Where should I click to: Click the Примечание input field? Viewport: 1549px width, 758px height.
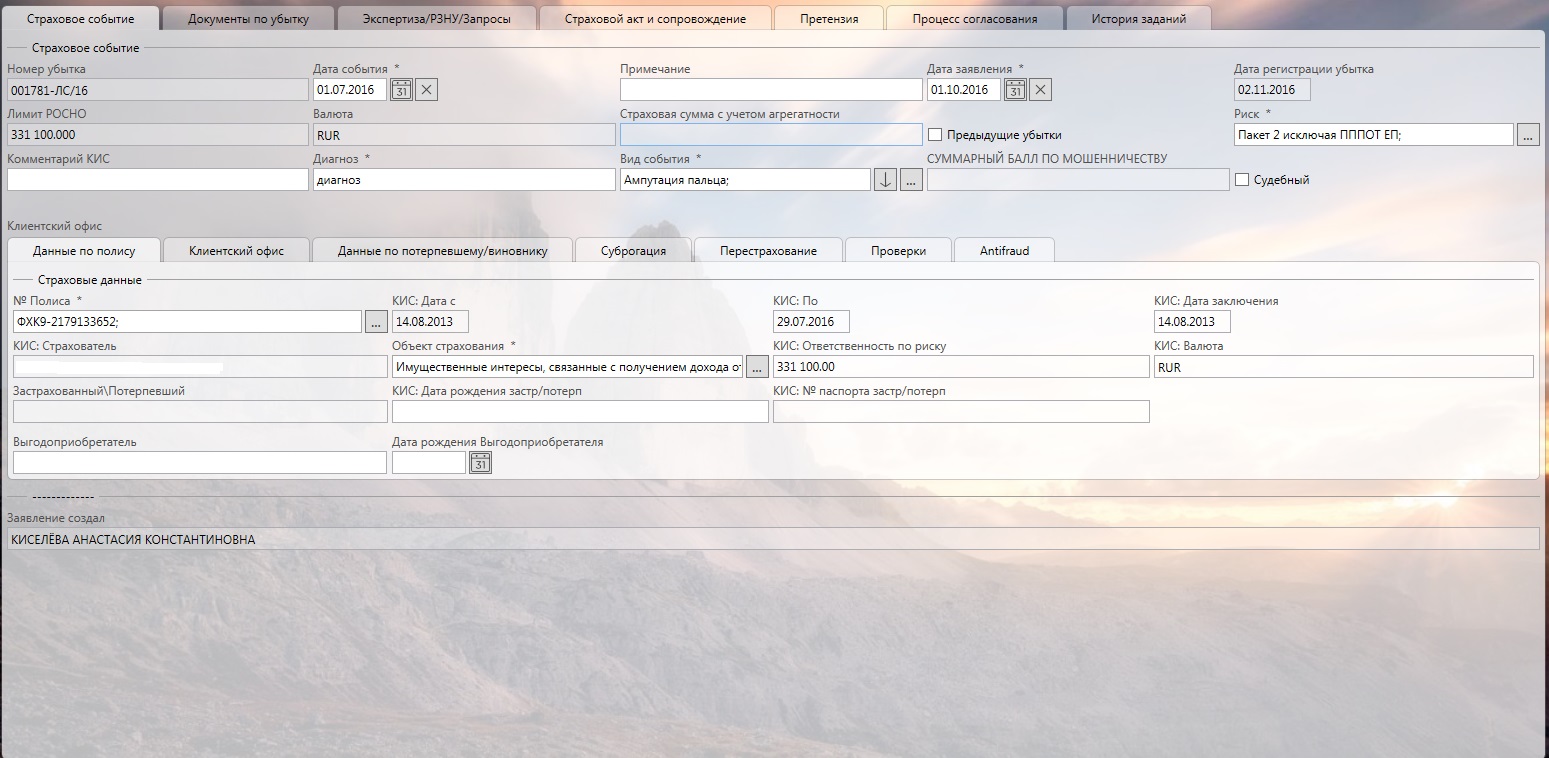[x=770, y=90]
